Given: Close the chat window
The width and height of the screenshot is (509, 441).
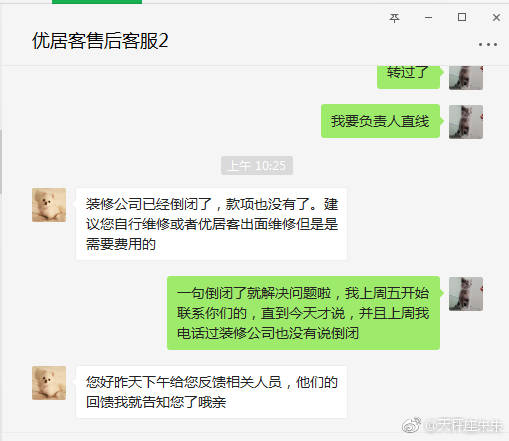Looking at the screenshot, I should pos(496,17).
